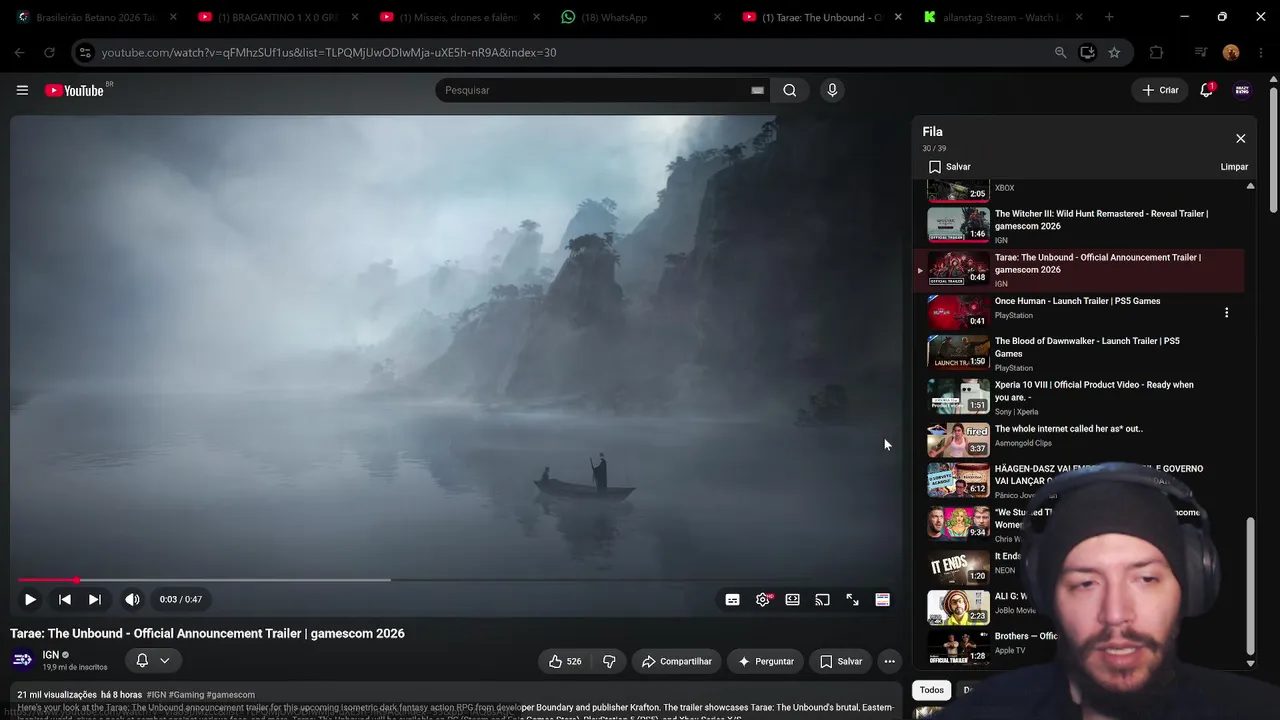Open browser media control icon
The width and height of the screenshot is (1280, 720).
(x=1201, y=52)
